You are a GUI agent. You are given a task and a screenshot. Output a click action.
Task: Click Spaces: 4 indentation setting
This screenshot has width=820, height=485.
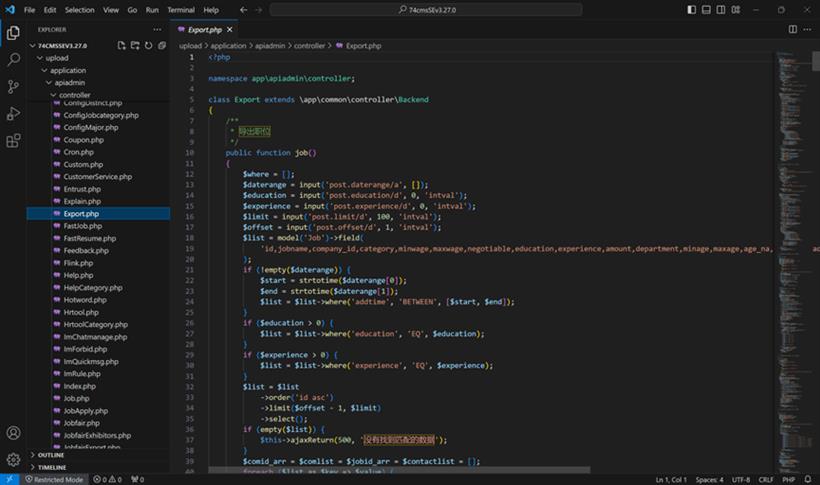click(709, 479)
